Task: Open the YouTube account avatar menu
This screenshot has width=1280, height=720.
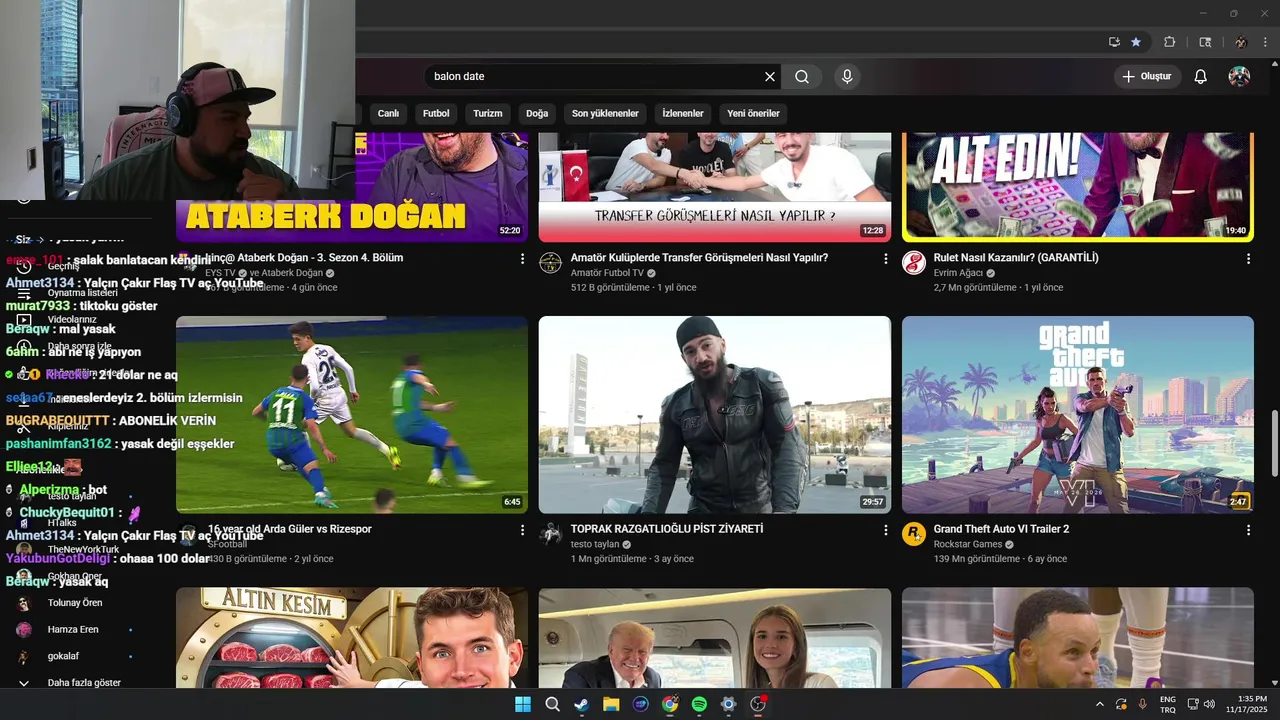Action: pyautogui.click(x=1239, y=76)
